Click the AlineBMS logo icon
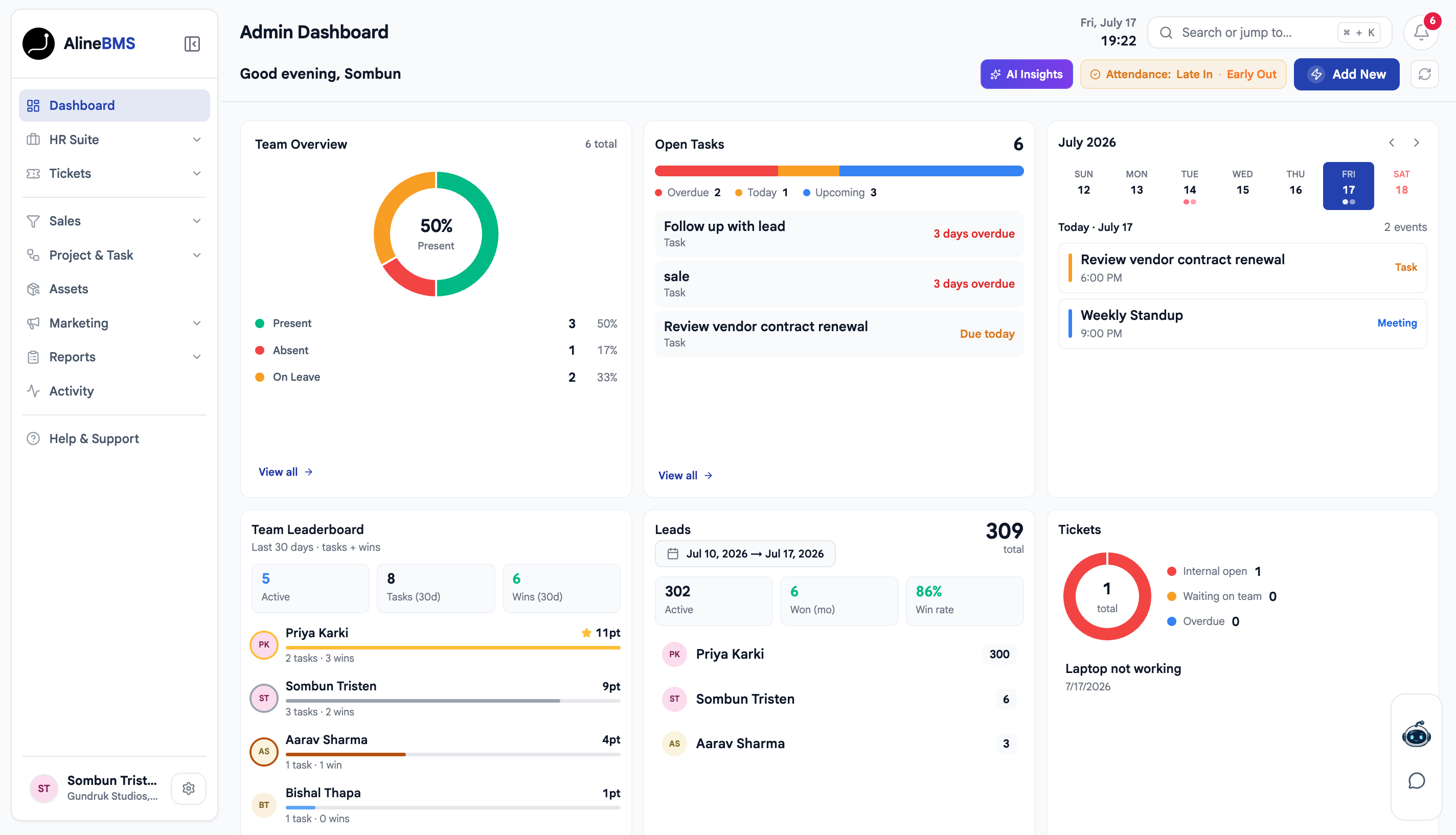Screen dimensions: 1456x835 pyautogui.click(x=38, y=43)
